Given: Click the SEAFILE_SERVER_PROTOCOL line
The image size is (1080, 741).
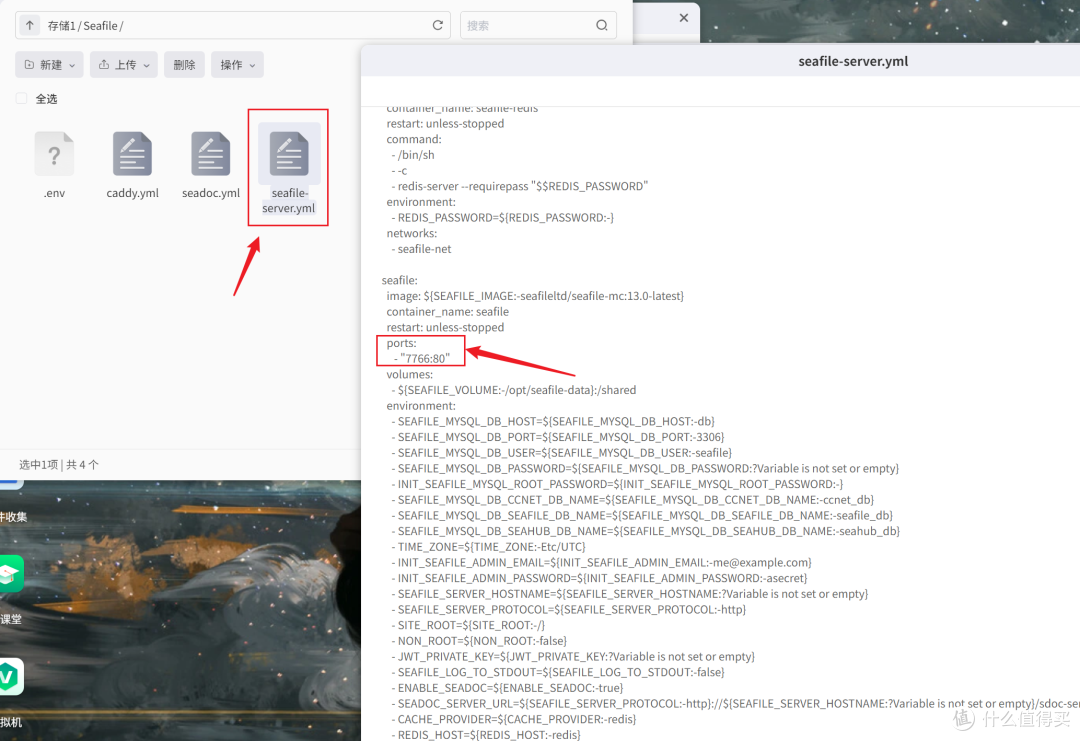Looking at the screenshot, I should (x=569, y=609).
